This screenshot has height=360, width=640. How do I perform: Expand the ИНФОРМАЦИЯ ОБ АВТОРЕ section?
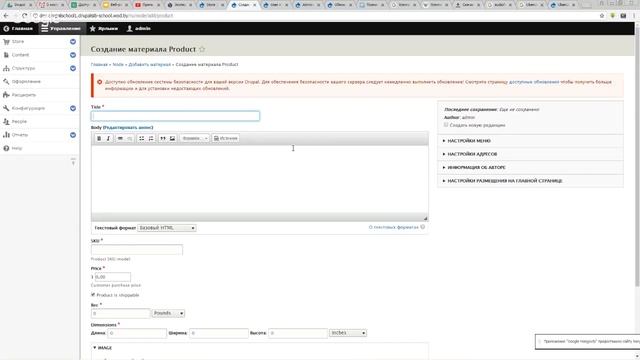point(476,167)
